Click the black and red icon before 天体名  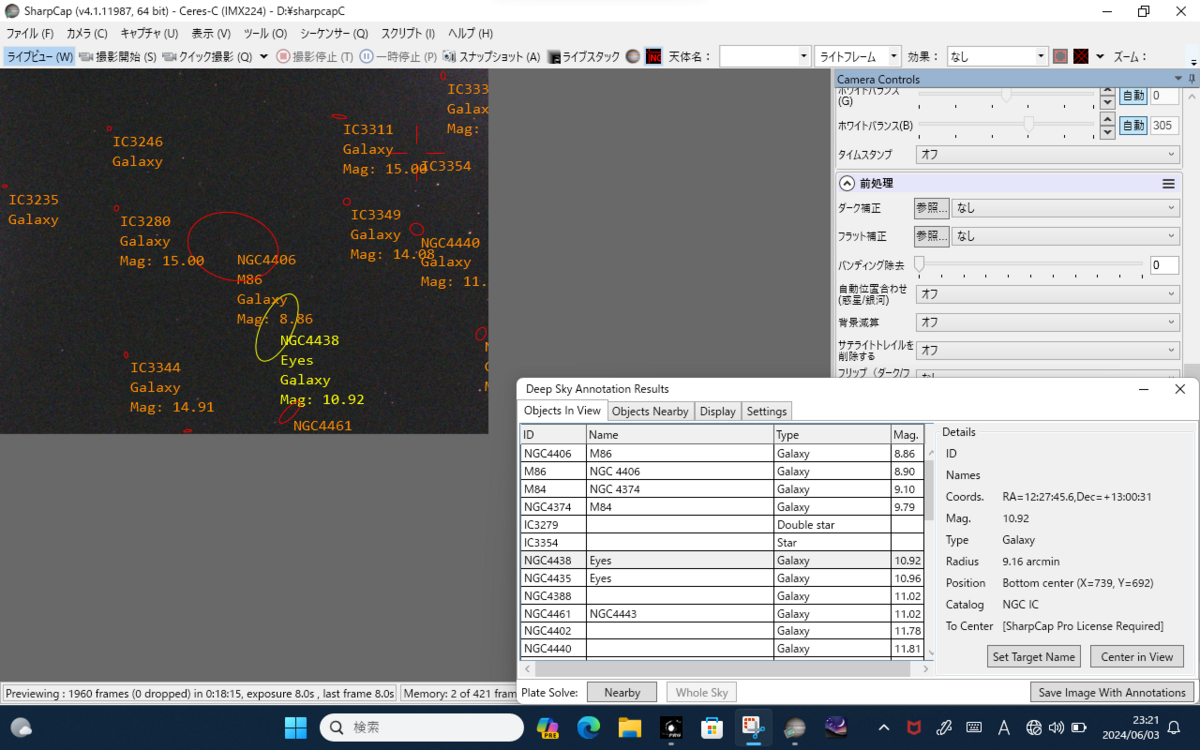(x=653, y=57)
